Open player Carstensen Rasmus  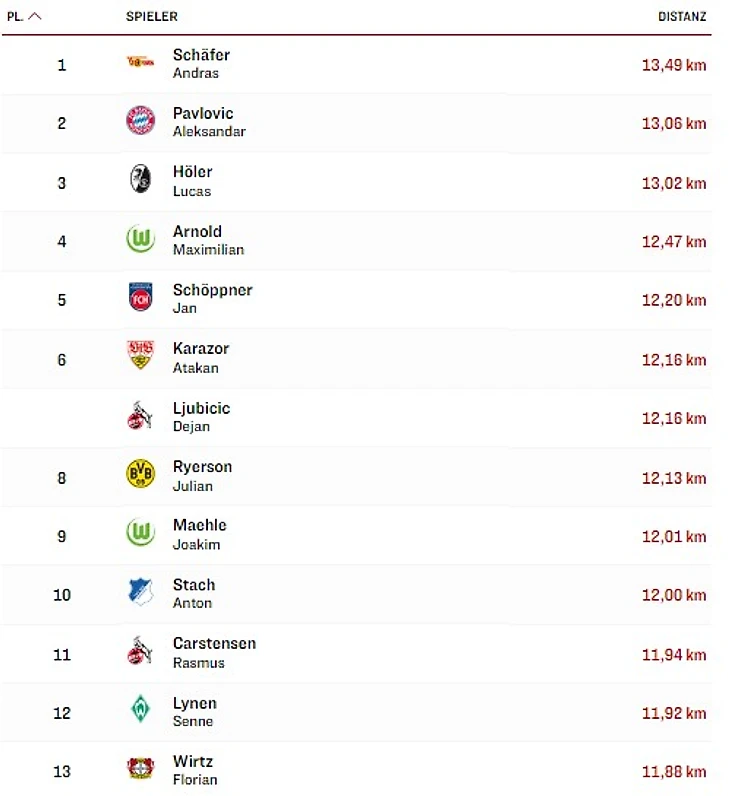(x=214, y=652)
